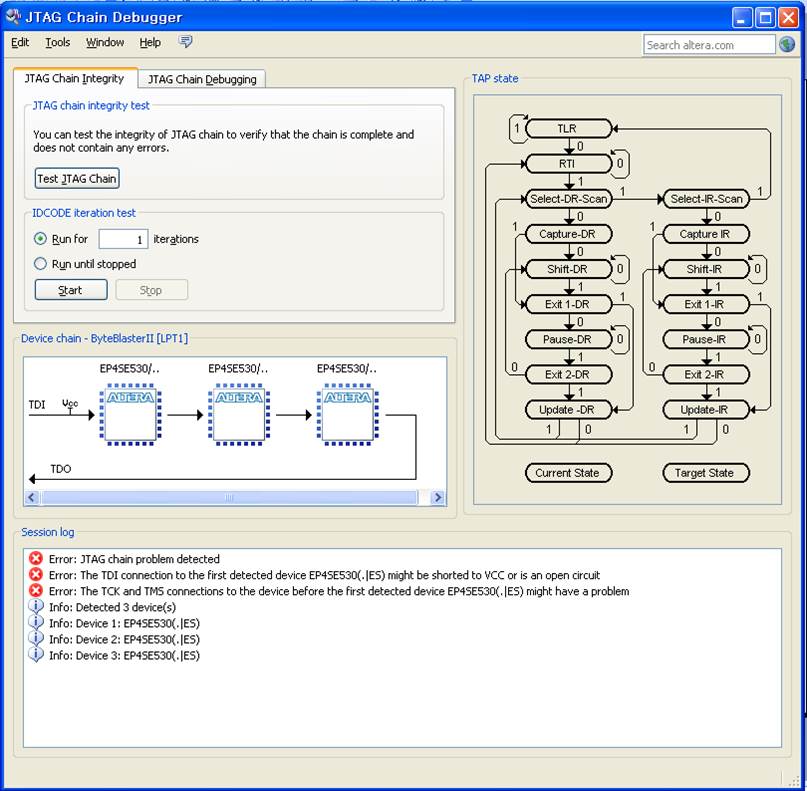Click the iterations count input field
This screenshot has height=791, width=807.
(x=123, y=239)
